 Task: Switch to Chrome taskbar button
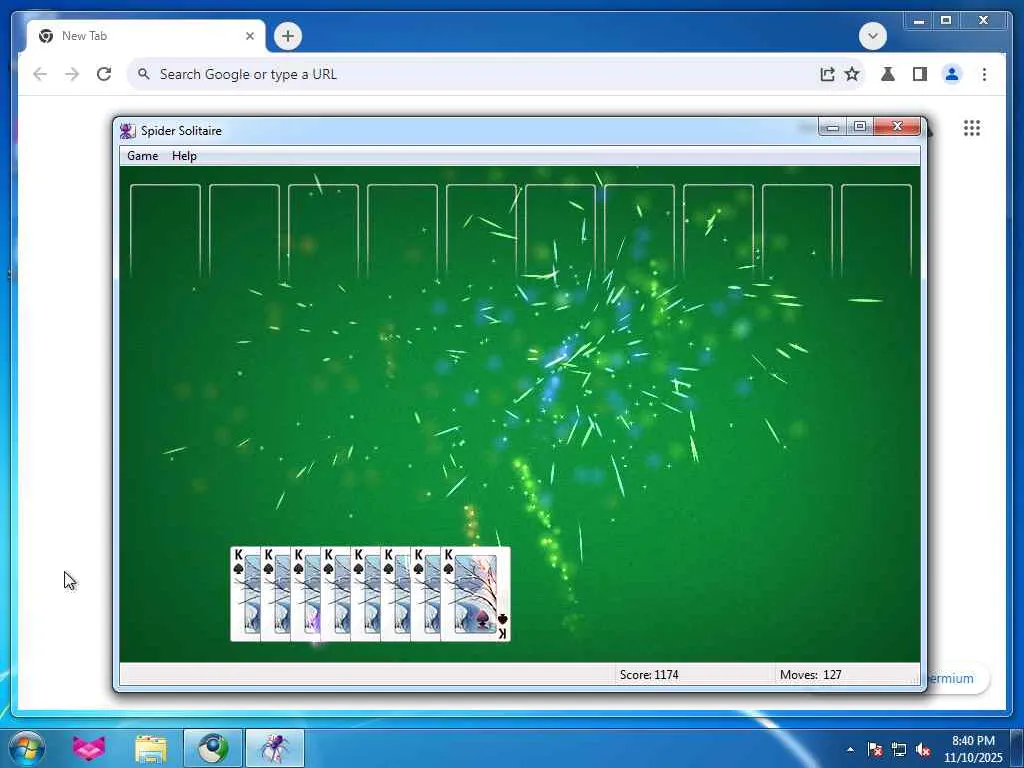(x=213, y=748)
